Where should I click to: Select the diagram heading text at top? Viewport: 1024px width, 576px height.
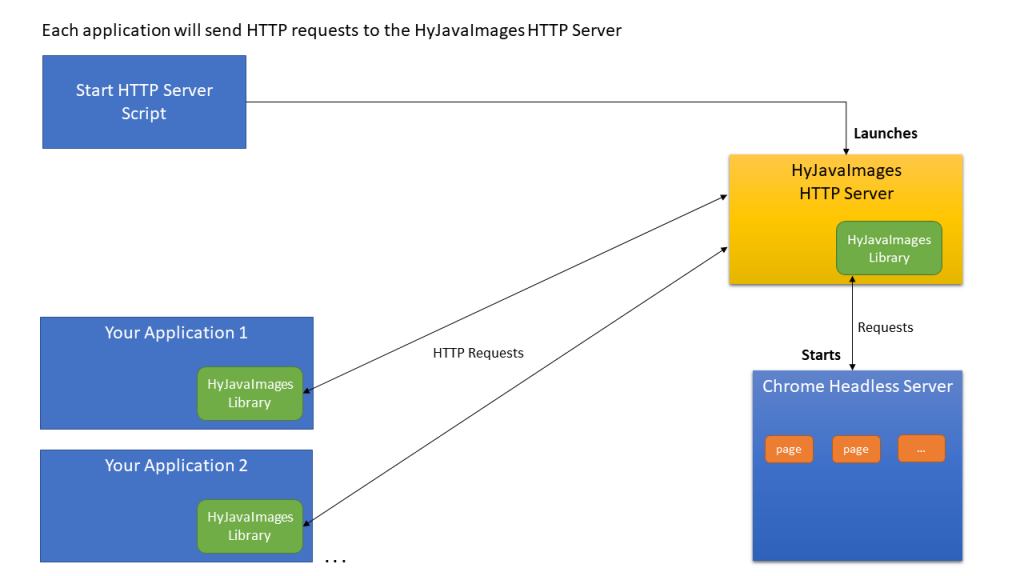pyautogui.click(x=331, y=30)
